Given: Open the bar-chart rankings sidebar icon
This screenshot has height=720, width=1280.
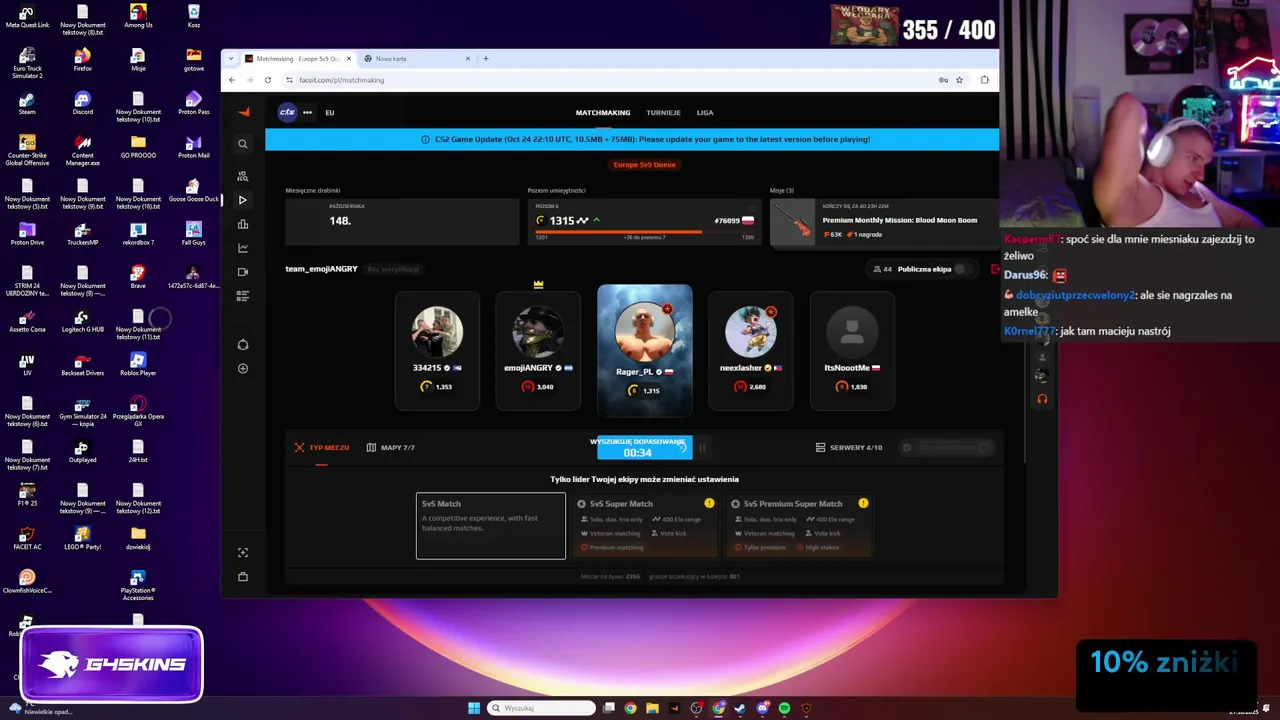Looking at the screenshot, I should [243, 224].
